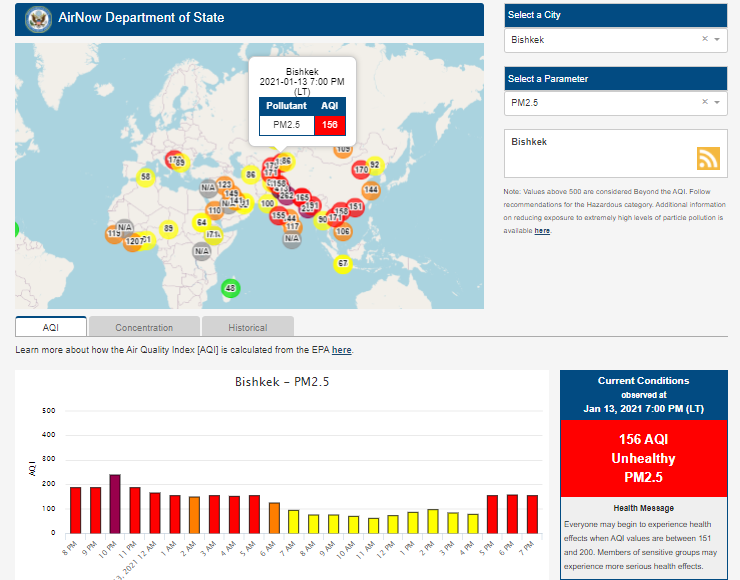Switch to the Concentration tab
Viewport: 740px width, 580px height.
(144, 327)
